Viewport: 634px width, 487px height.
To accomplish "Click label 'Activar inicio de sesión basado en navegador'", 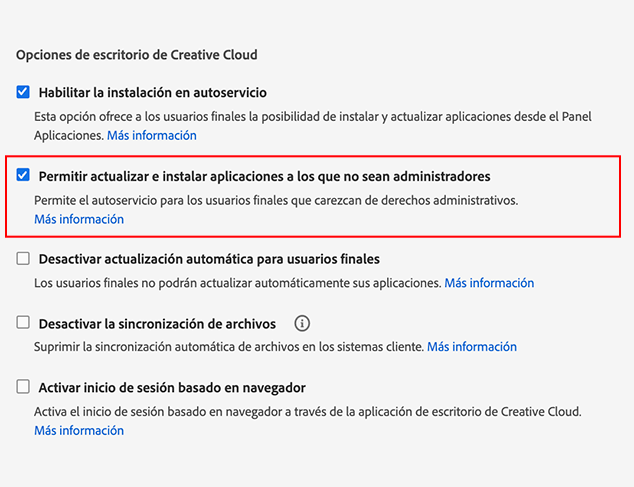I will point(172,388).
